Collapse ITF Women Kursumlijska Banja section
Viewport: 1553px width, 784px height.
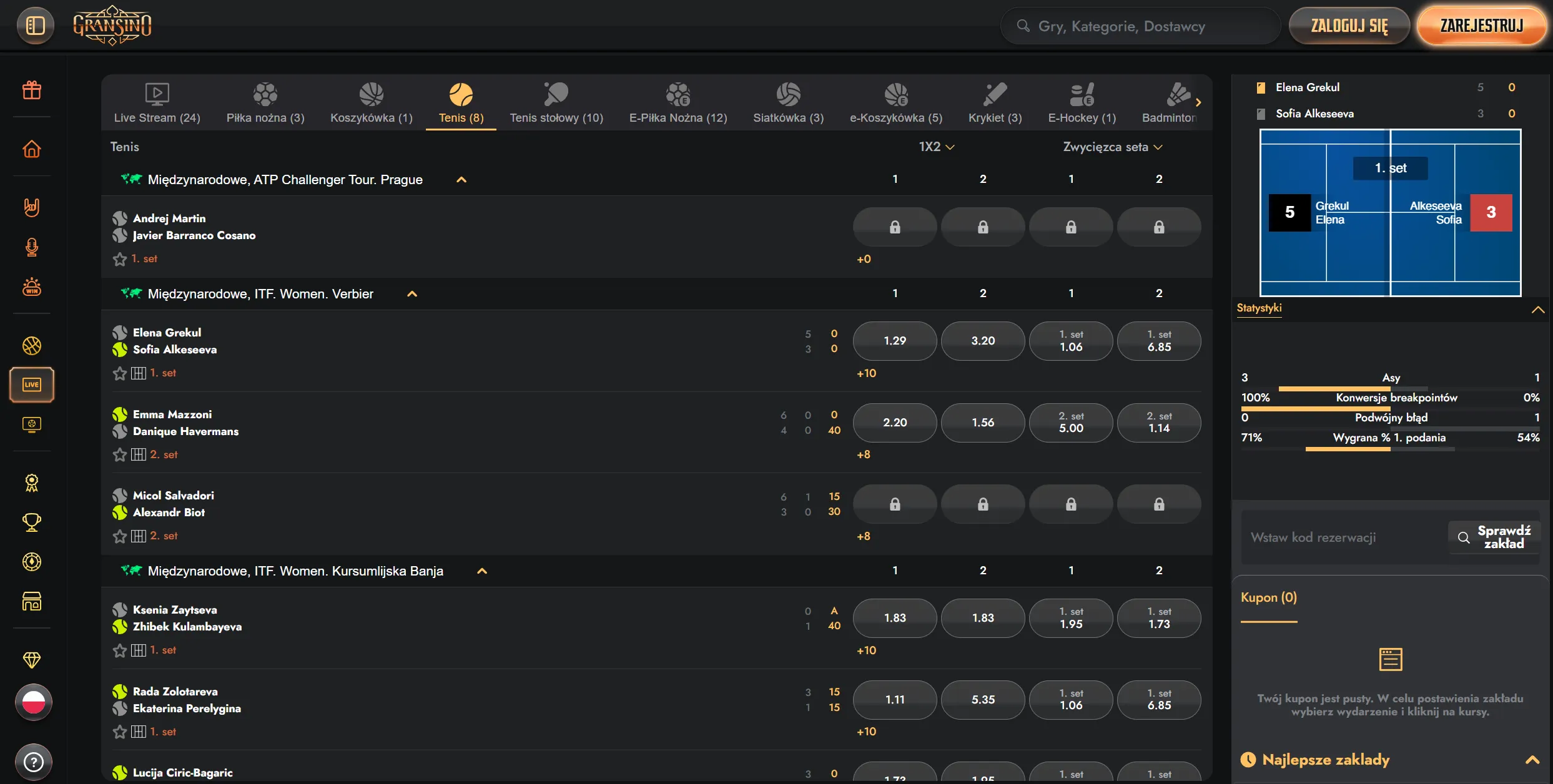click(482, 571)
